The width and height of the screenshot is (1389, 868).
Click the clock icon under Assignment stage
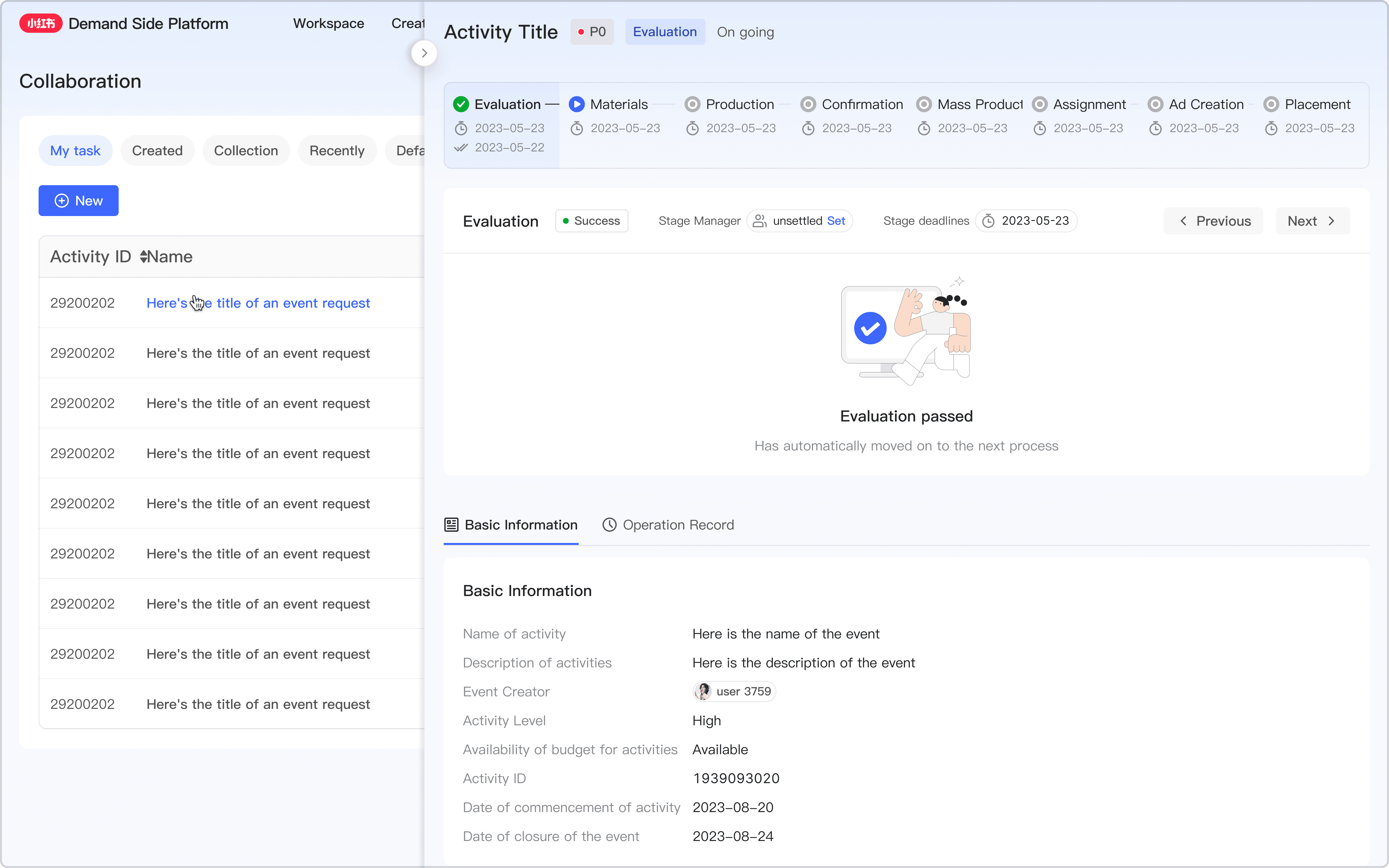1040,128
